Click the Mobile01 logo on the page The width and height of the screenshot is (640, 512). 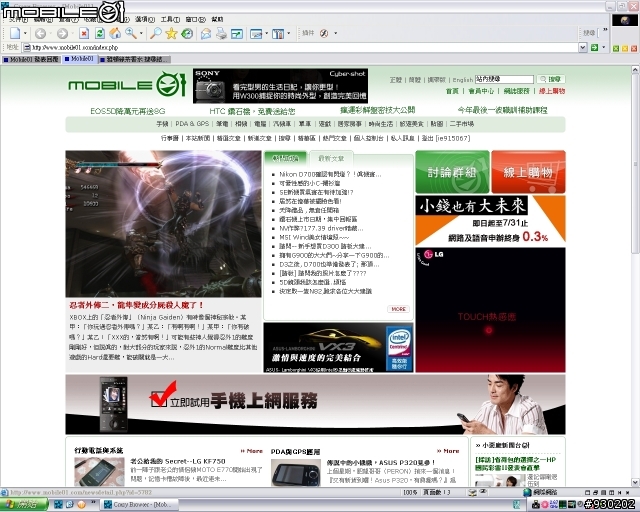coord(127,85)
